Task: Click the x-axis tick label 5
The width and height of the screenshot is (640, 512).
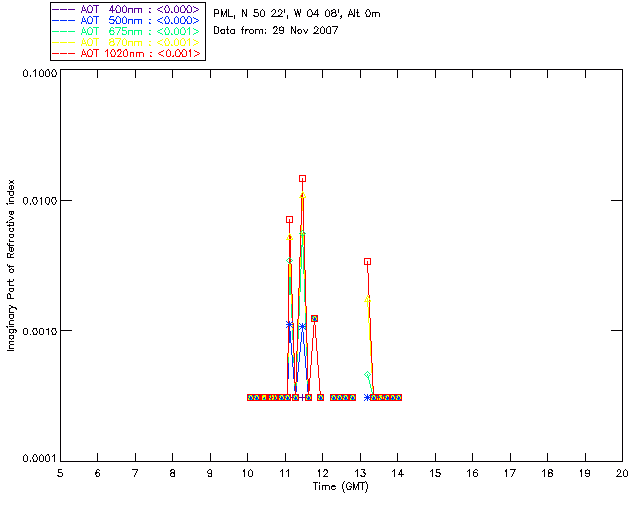Action: (60, 473)
